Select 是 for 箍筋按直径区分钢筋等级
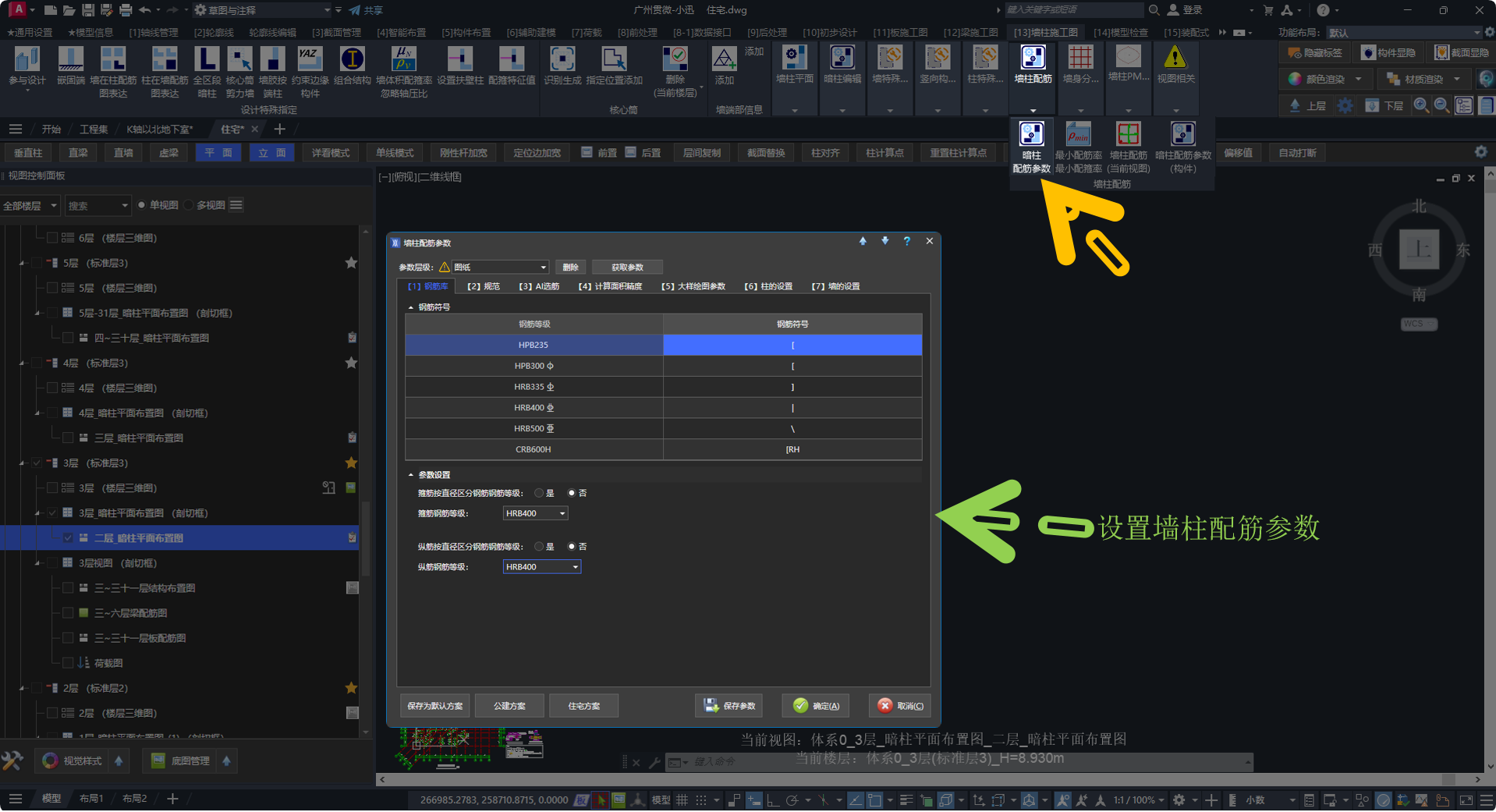 (539, 493)
